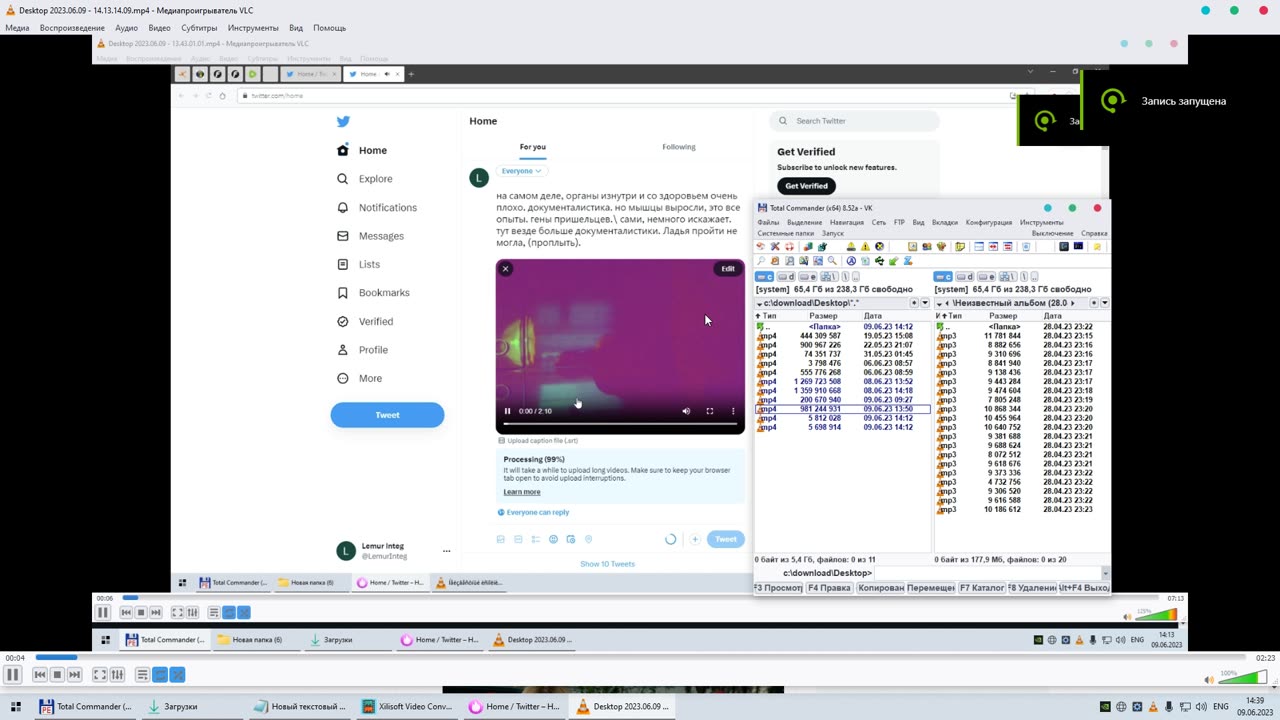Open Notifications in Twitter sidebar
The height and width of the screenshot is (720, 1280).
377,207
